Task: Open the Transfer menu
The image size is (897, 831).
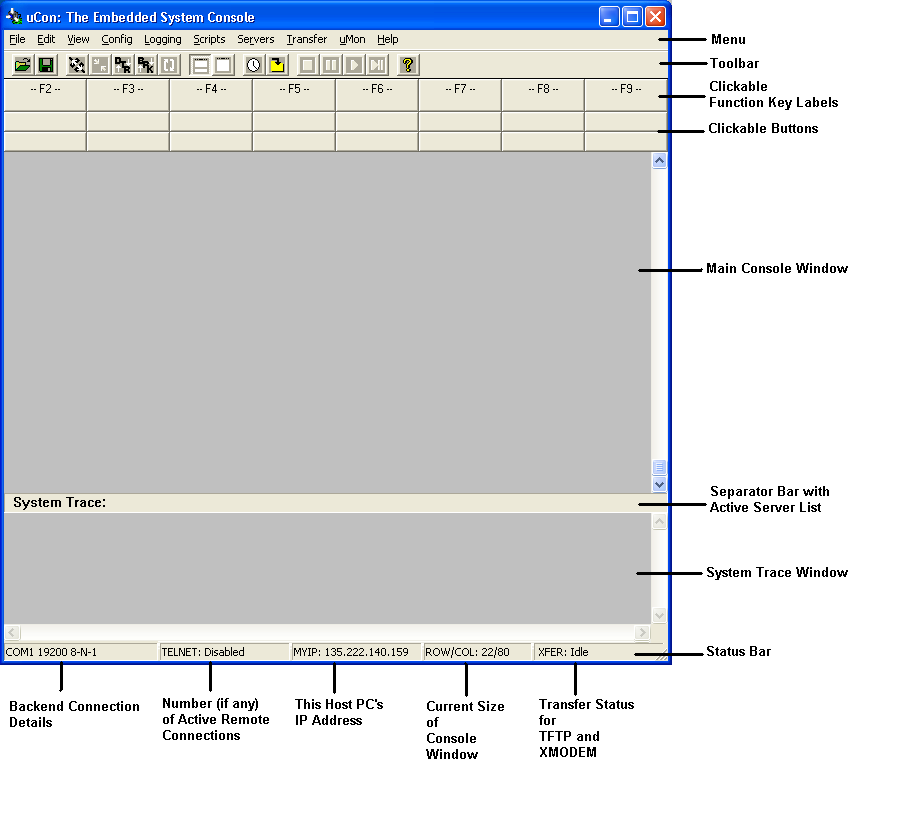Action: click(306, 40)
